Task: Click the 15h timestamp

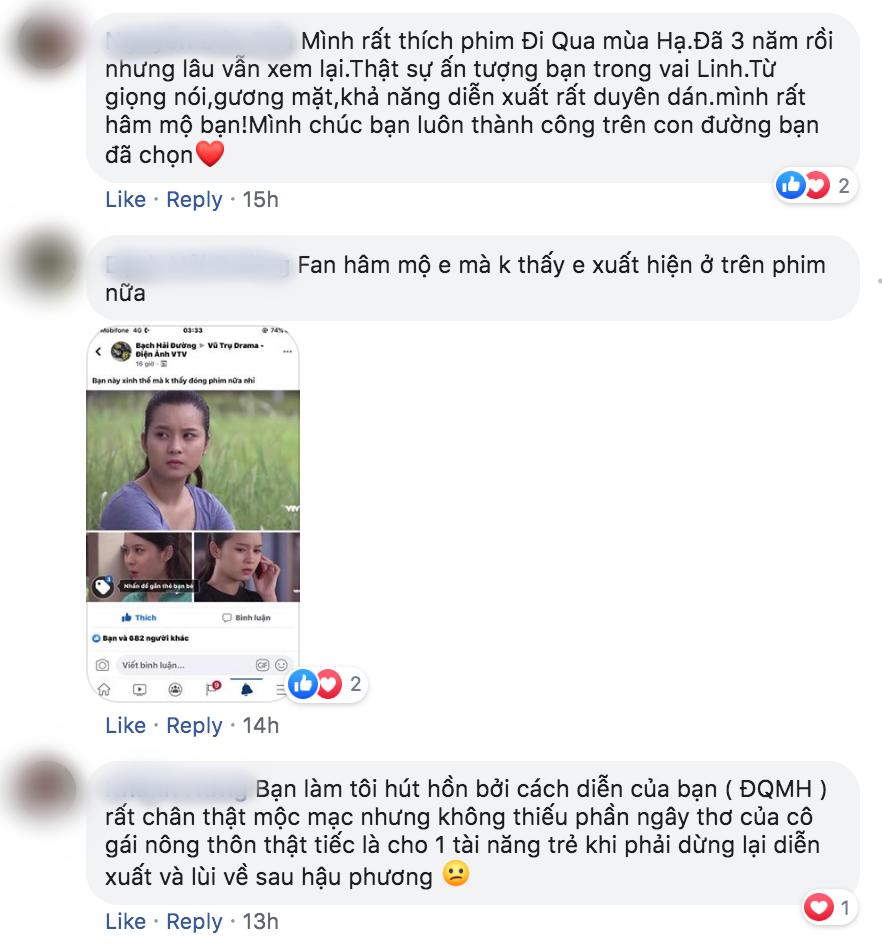Action: pyautogui.click(x=261, y=199)
